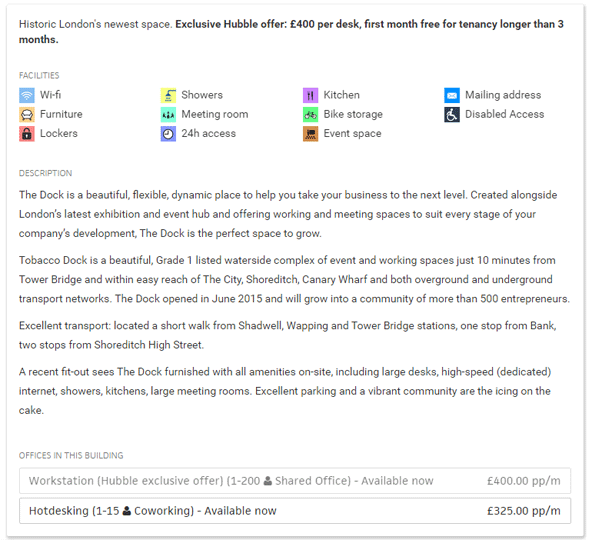Click the £325.00 pp/m price
Screen dimensions: 592x540
coord(524,511)
